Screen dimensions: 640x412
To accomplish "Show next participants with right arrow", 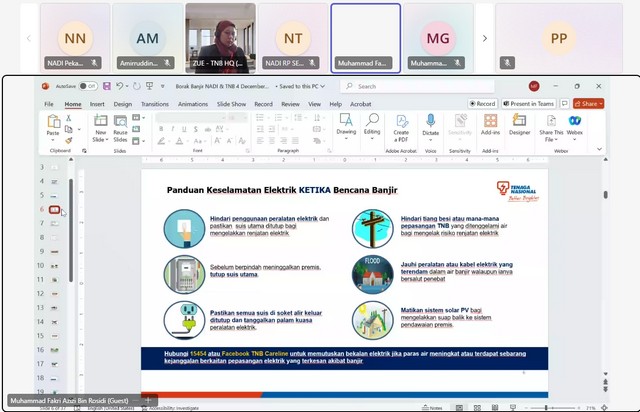I will pos(485,38).
